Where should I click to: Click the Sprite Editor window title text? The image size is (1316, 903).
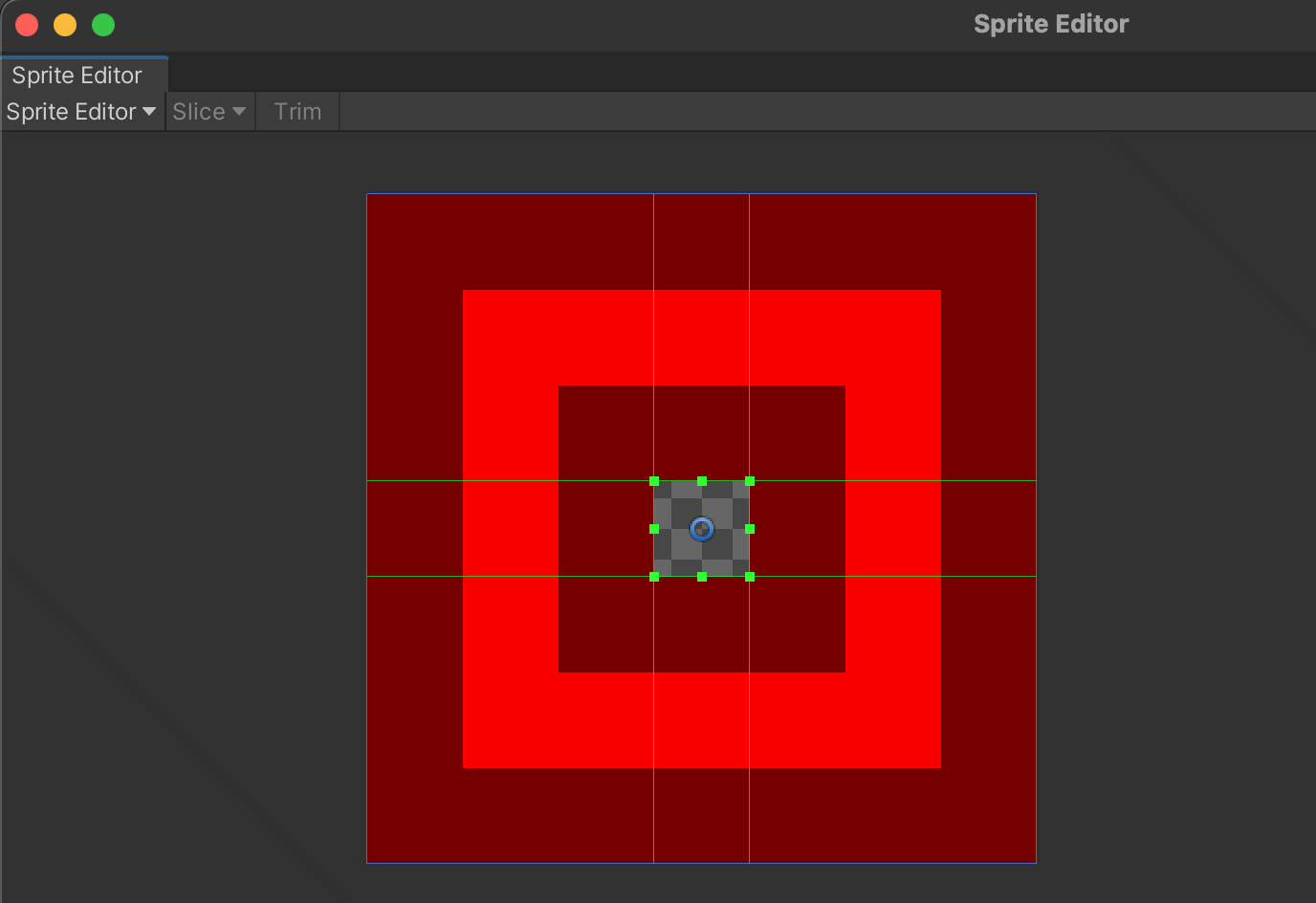1050,24
